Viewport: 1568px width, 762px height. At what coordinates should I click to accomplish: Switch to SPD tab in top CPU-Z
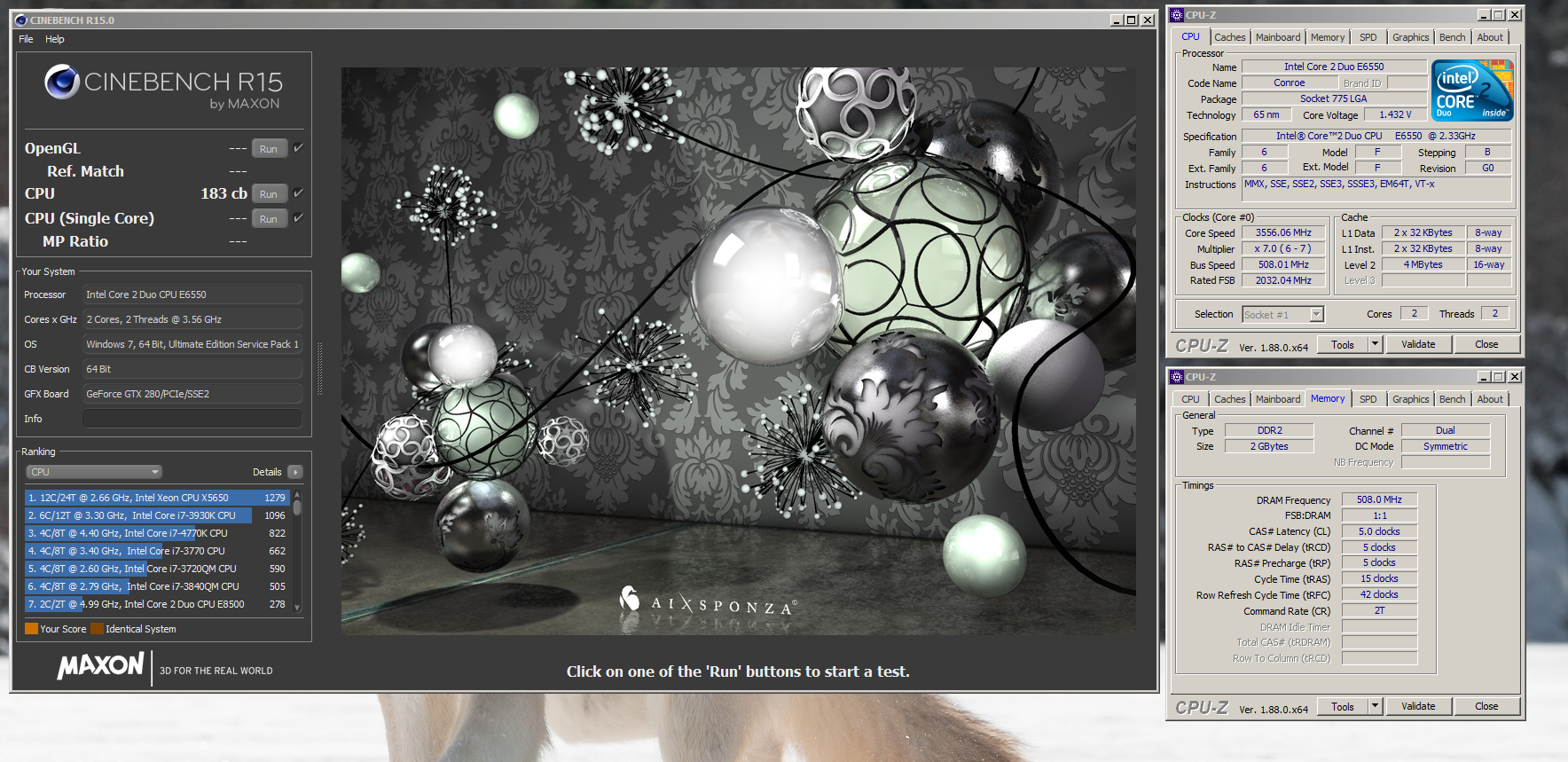tap(1368, 37)
